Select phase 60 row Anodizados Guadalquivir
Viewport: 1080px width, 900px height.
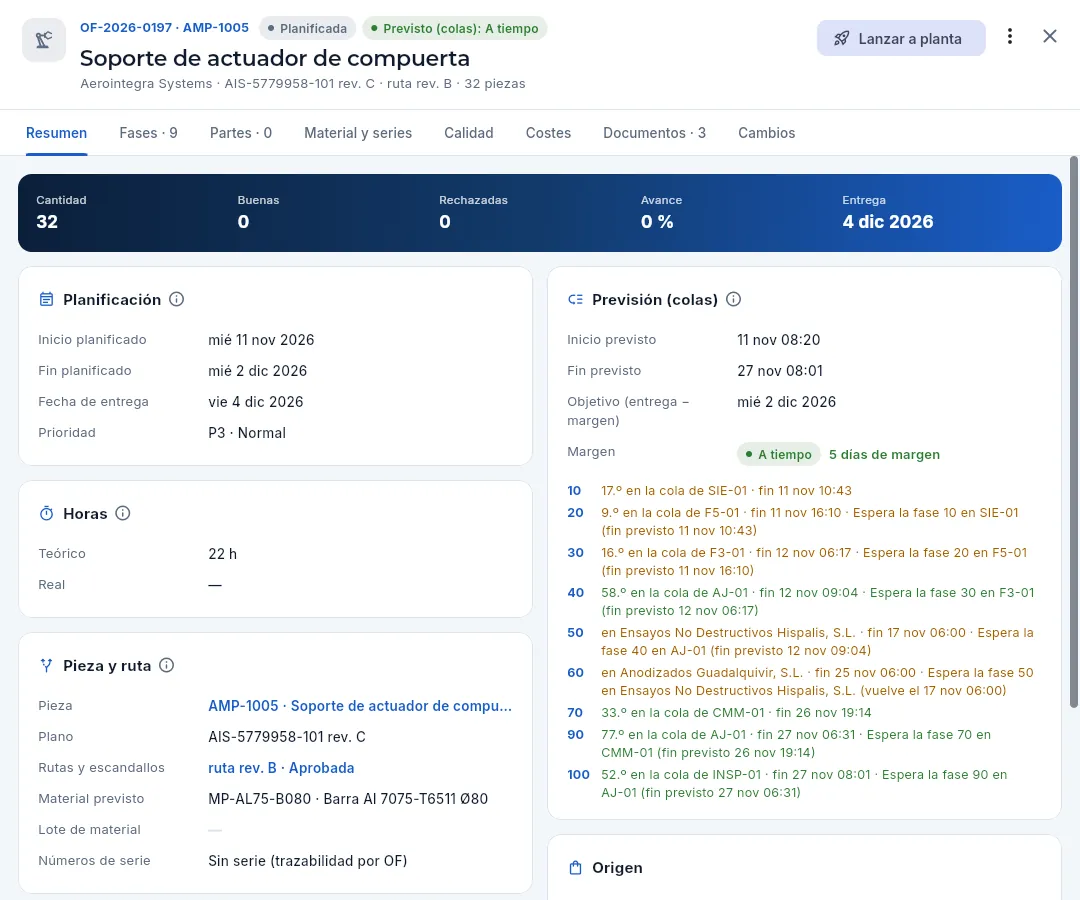802,682
